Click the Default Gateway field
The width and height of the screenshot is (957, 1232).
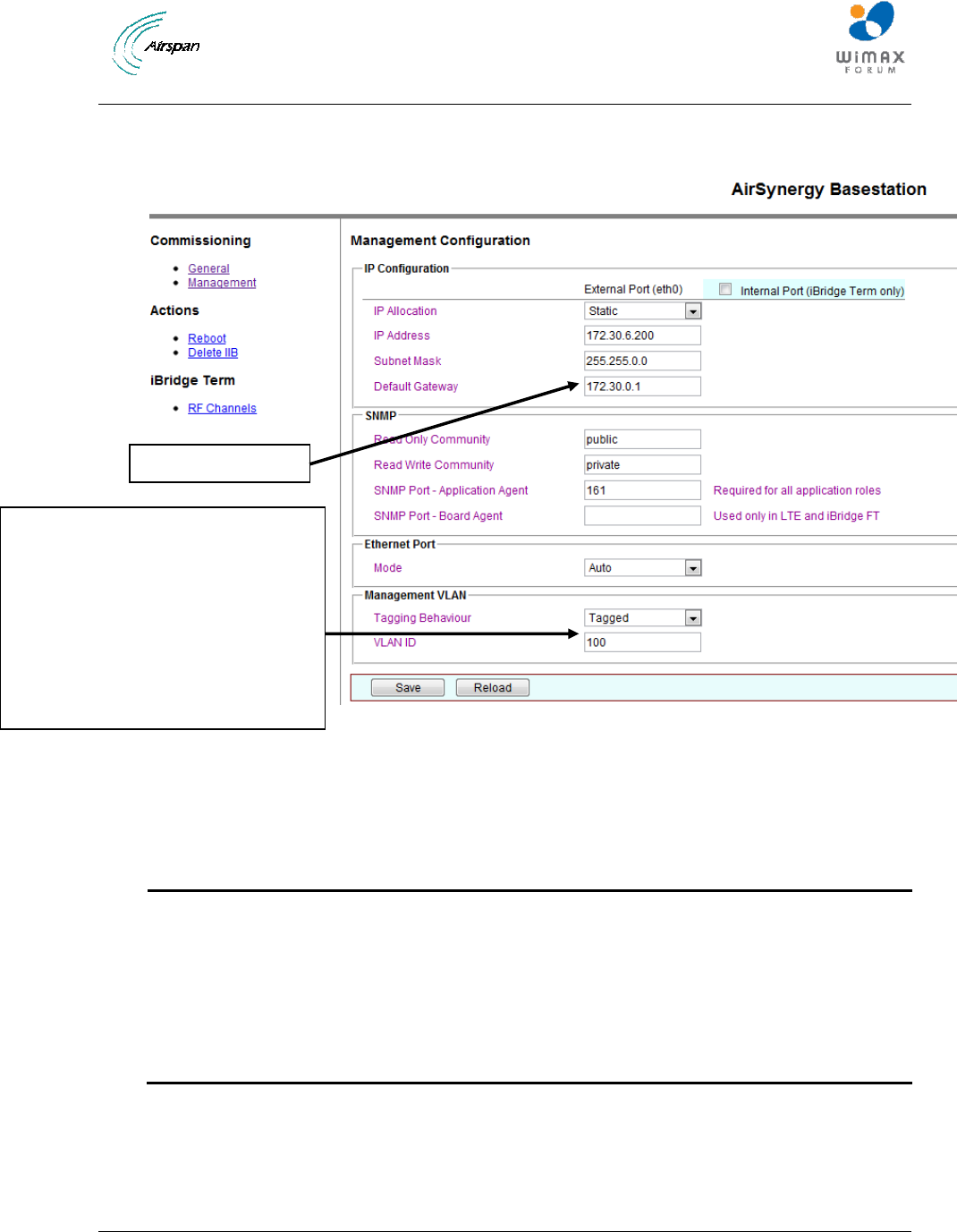pyautogui.click(x=642, y=387)
